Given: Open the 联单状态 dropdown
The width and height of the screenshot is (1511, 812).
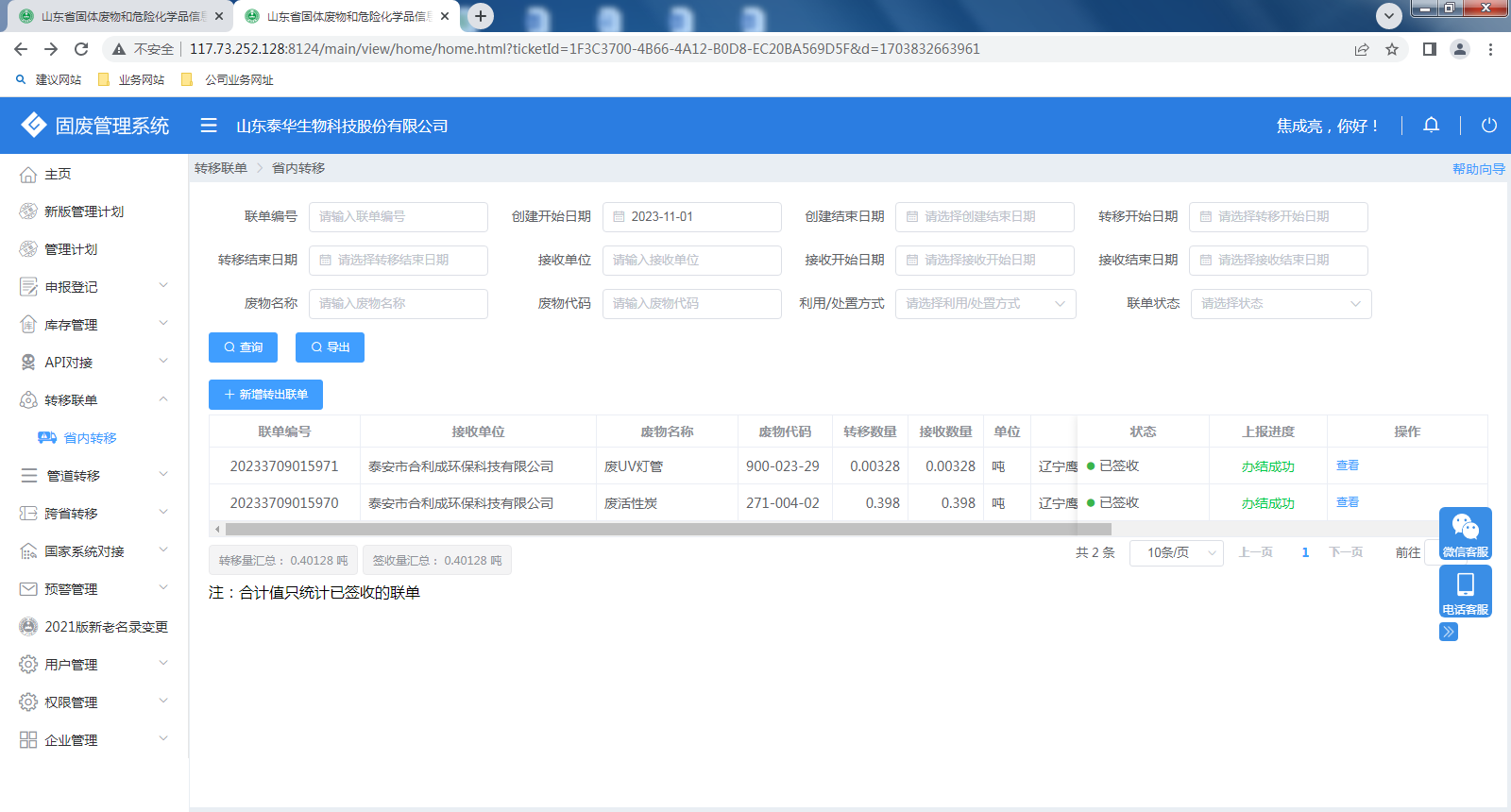Looking at the screenshot, I should [1280, 304].
